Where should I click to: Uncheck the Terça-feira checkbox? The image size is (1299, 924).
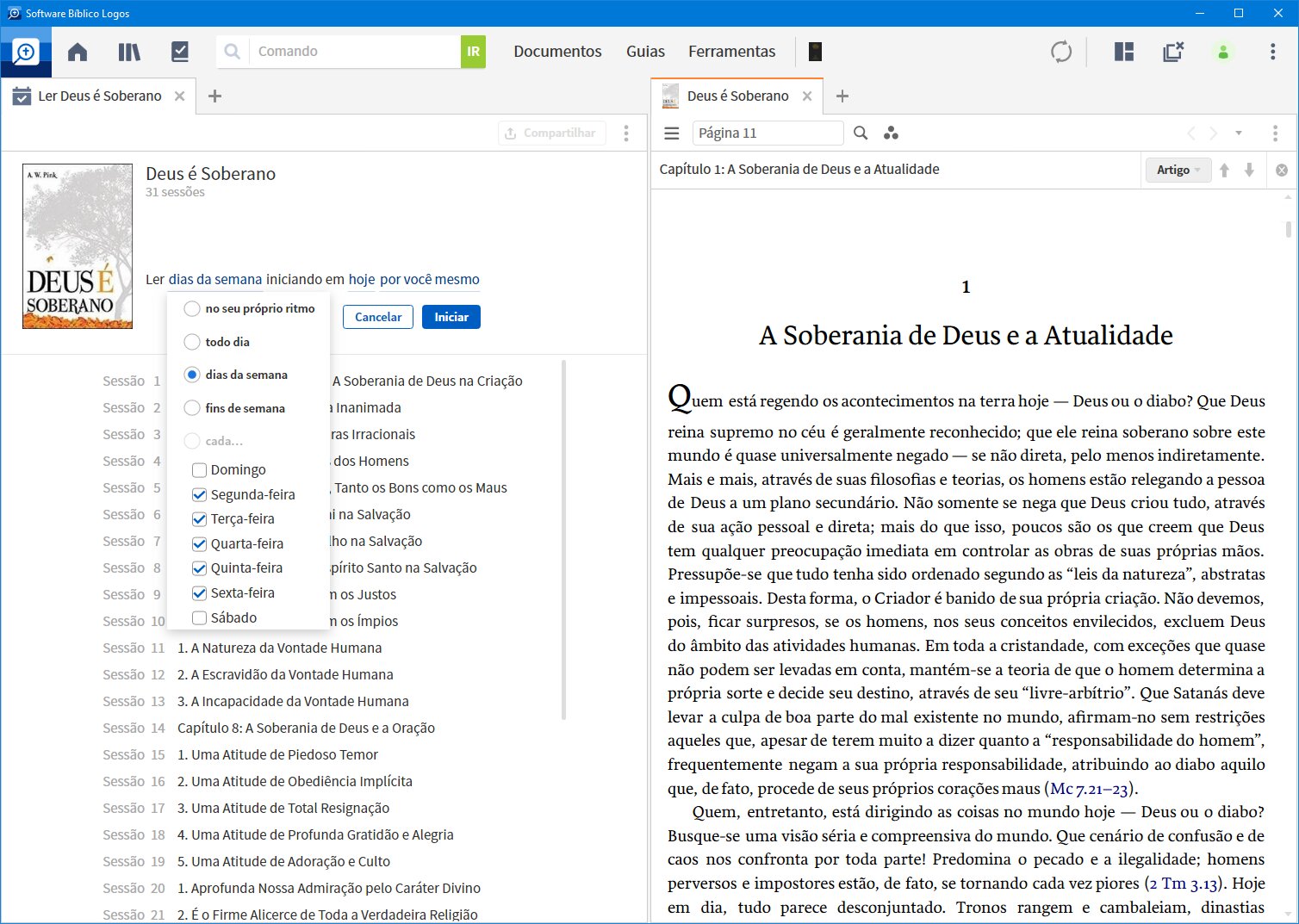pos(199,519)
